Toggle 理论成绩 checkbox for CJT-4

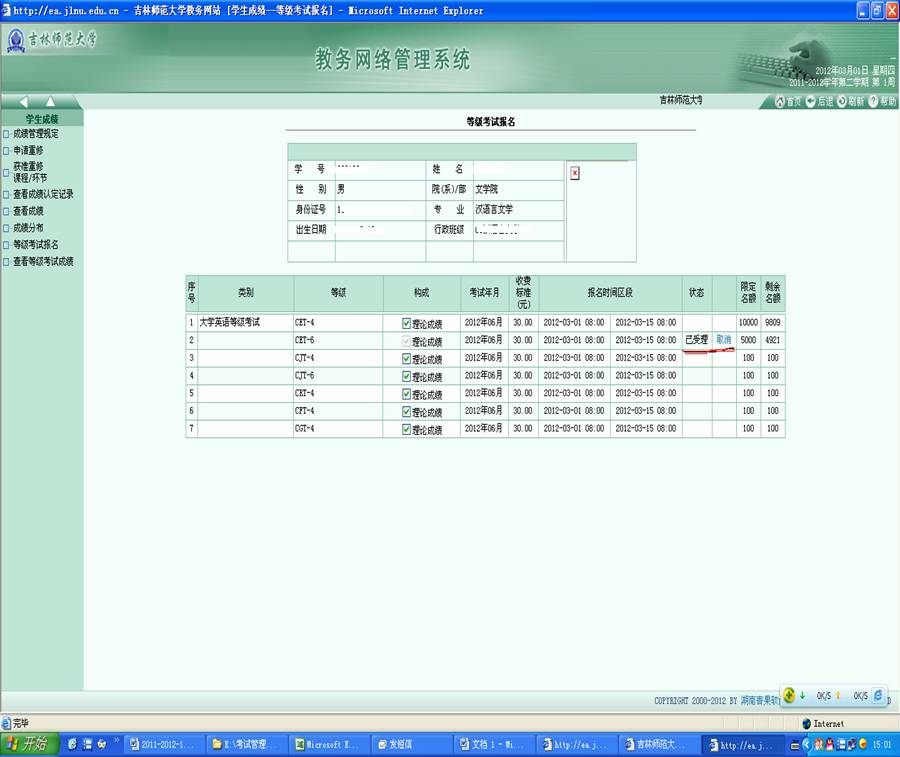tap(406, 358)
